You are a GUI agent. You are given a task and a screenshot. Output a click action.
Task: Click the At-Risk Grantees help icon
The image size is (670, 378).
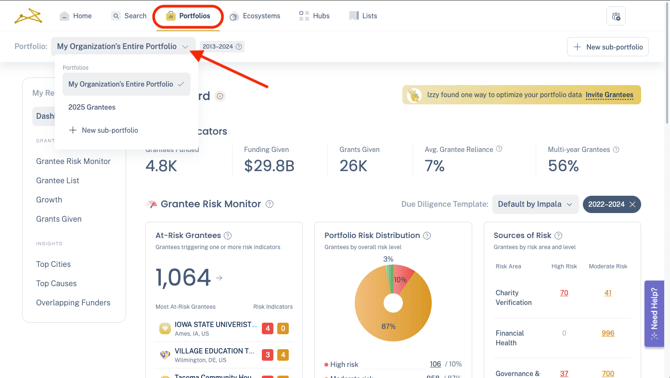[x=228, y=235]
